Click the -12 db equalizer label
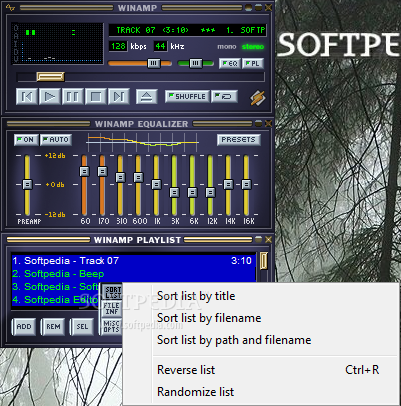The width and height of the screenshot is (401, 406). [x=55, y=215]
